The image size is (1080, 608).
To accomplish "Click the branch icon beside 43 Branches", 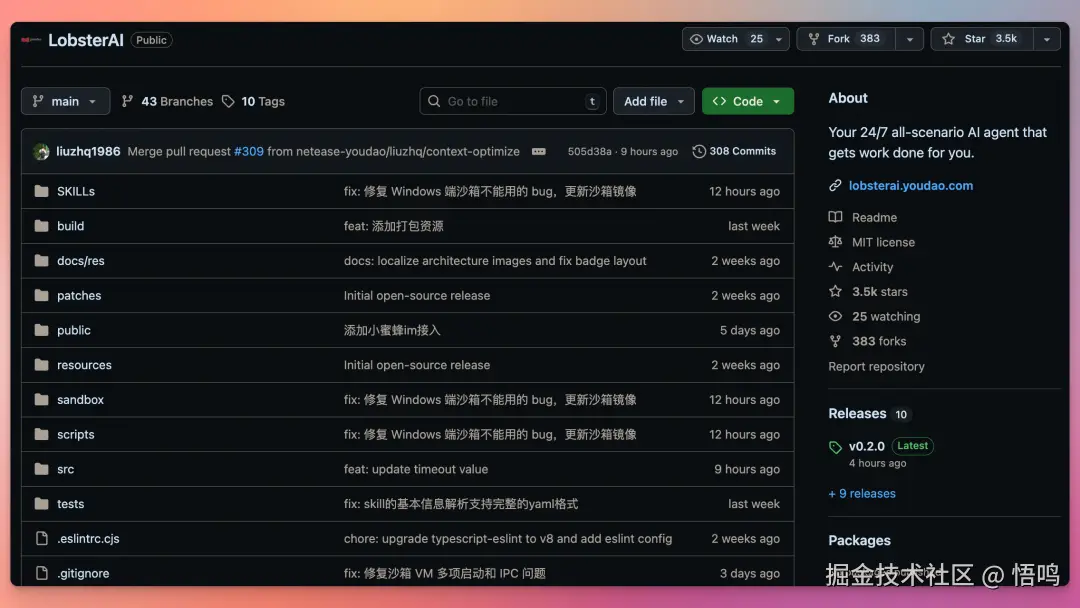I will click(x=127, y=101).
